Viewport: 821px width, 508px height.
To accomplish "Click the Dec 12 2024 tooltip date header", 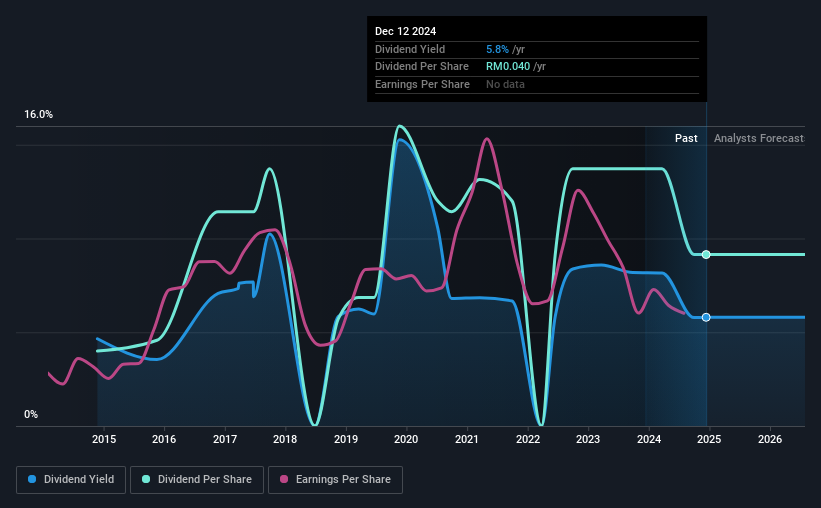I will point(405,31).
